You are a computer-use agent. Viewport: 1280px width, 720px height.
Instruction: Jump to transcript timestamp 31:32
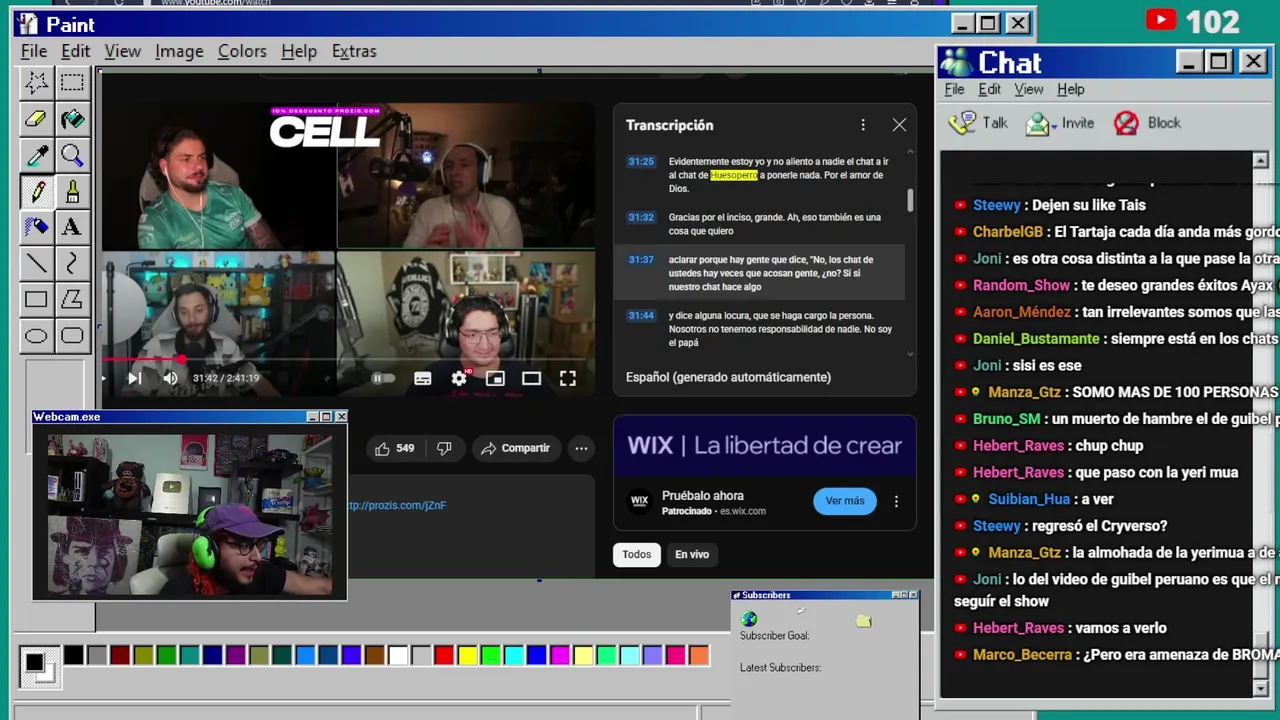(641, 217)
